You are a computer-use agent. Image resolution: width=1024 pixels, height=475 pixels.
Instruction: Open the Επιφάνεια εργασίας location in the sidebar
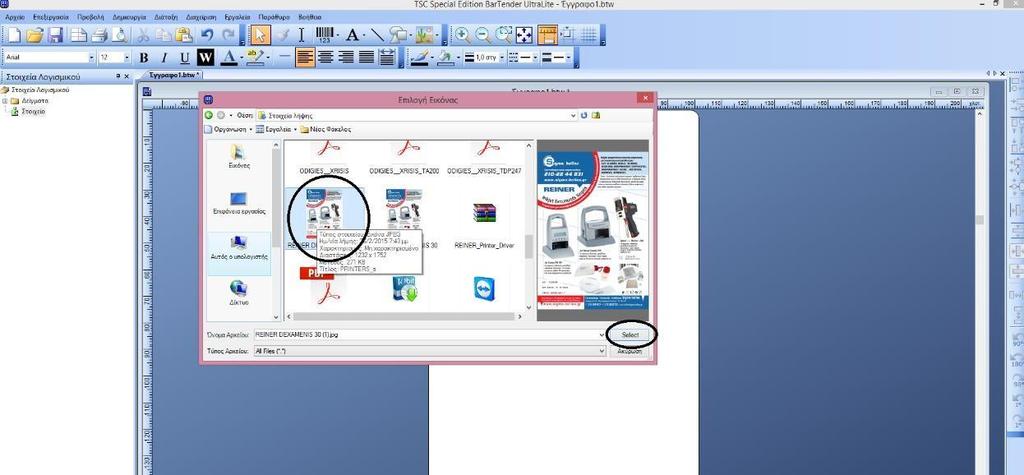239,203
